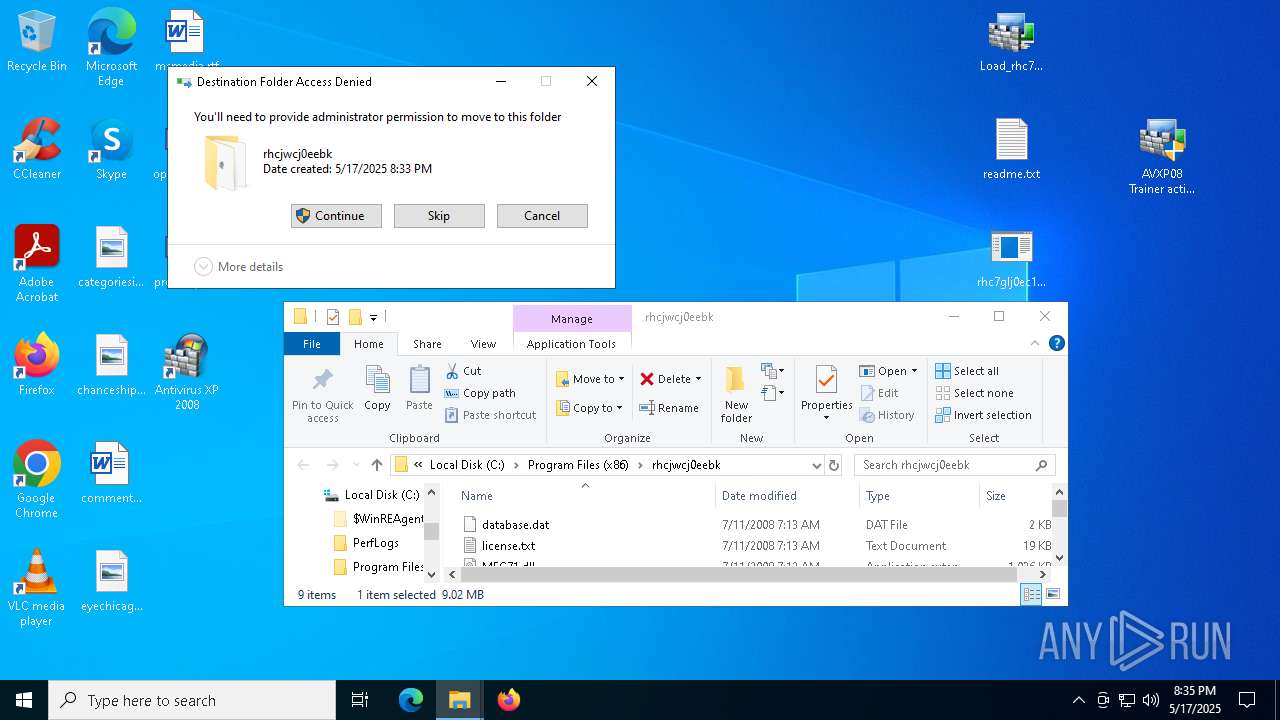Select PerfLogs folder in navigation tree
Viewport: 1280px width, 720px height.
coord(376,543)
